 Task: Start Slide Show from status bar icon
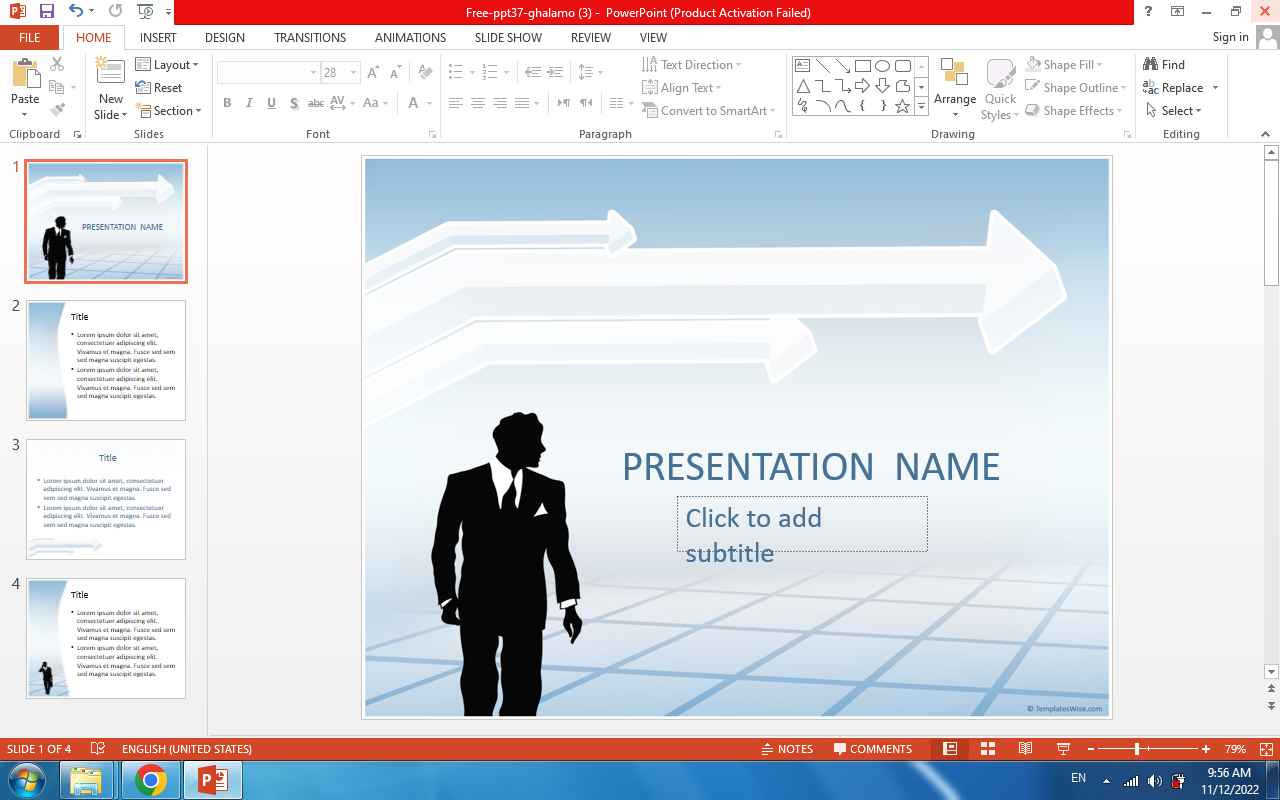click(1063, 749)
